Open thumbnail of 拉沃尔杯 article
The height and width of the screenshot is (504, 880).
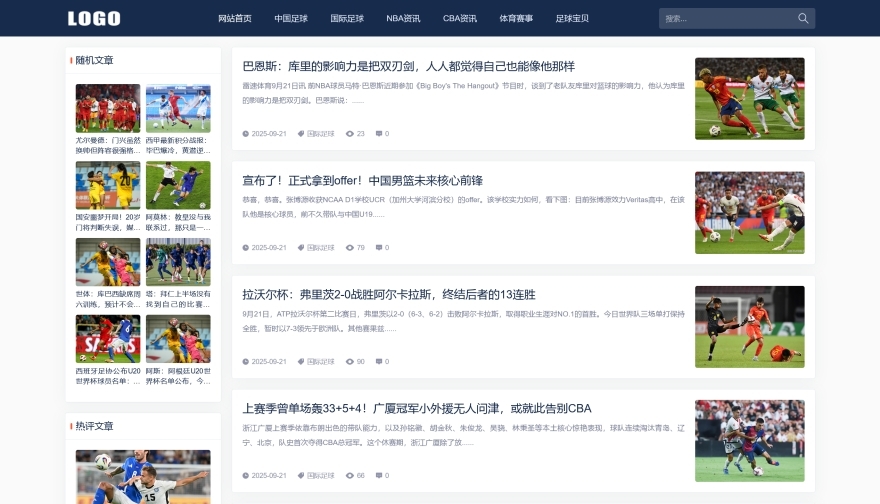pyautogui.click(x=749, y=326)
